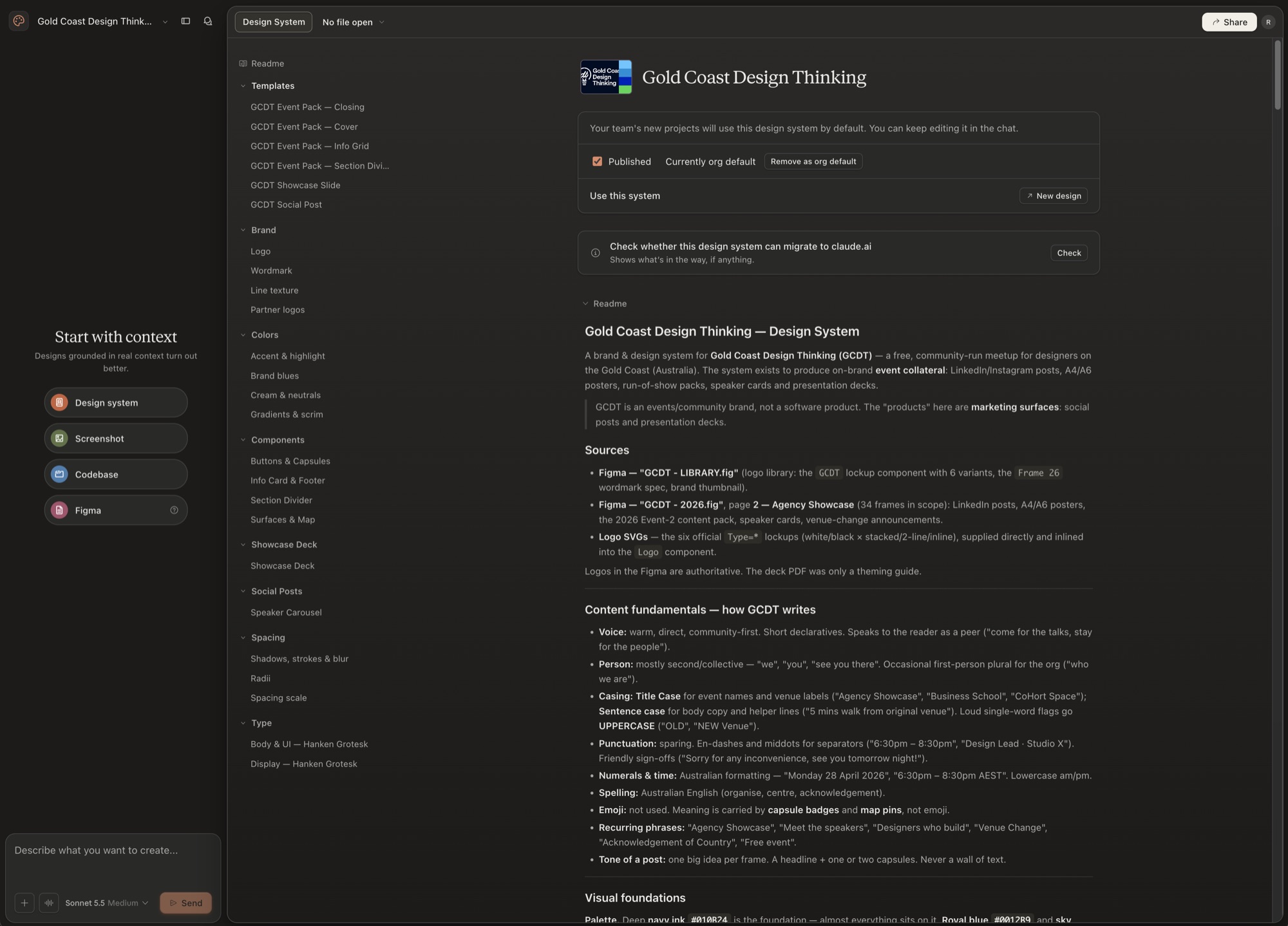Open Gradients & scrim colors
Viewport: 1288px width, 926px height.
[287, 415]
